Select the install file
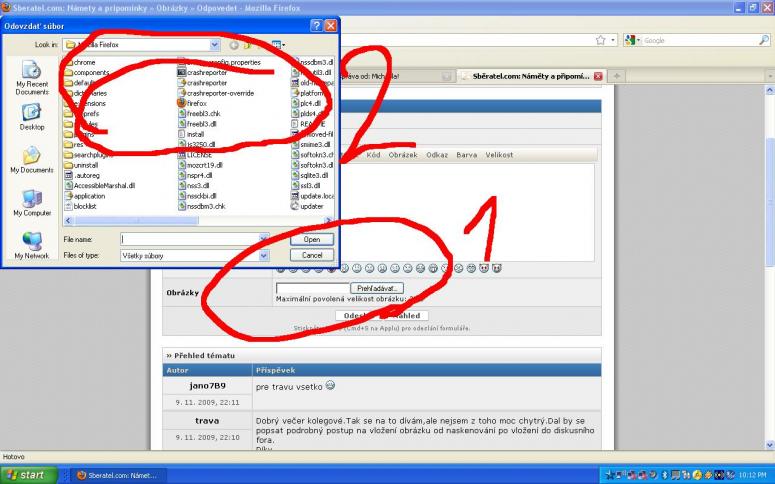The width and height of the screenshot is (775, 484). (x=191, y=134)
